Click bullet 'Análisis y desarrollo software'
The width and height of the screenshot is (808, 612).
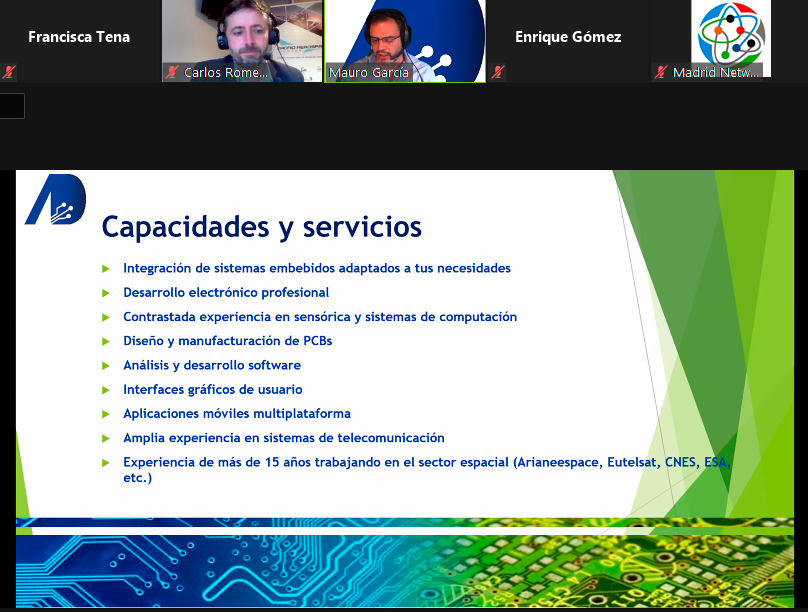(x=212, y=365)
